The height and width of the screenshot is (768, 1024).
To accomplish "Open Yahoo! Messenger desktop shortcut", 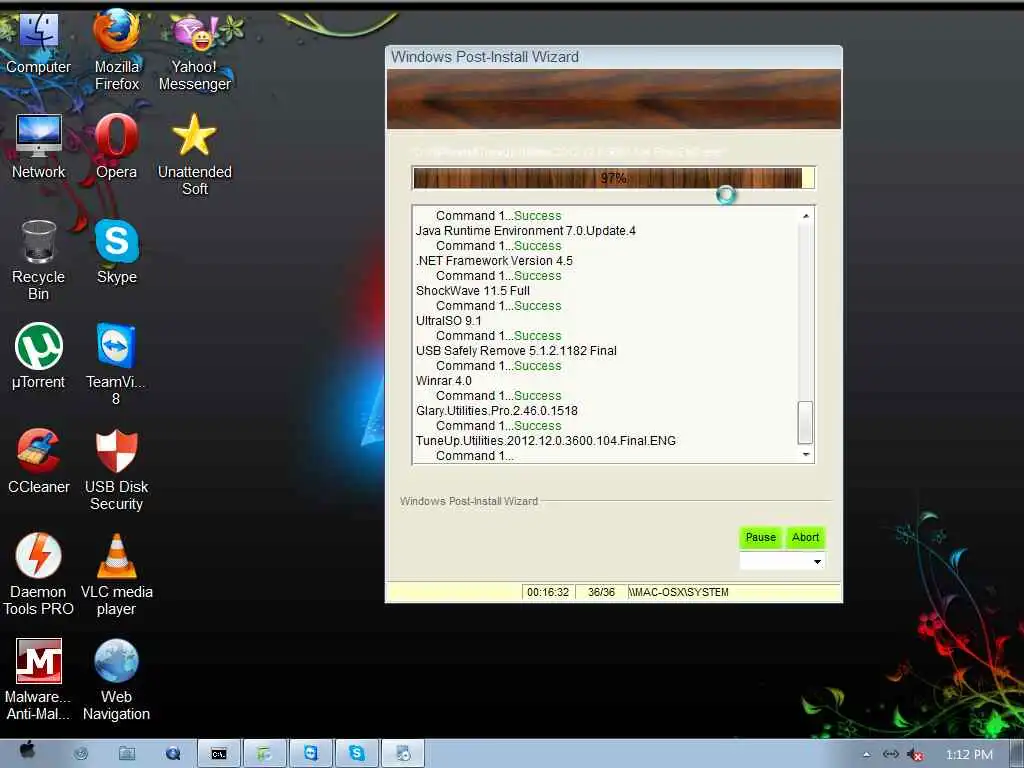I will pyautogui.click(x=195, y=54).
